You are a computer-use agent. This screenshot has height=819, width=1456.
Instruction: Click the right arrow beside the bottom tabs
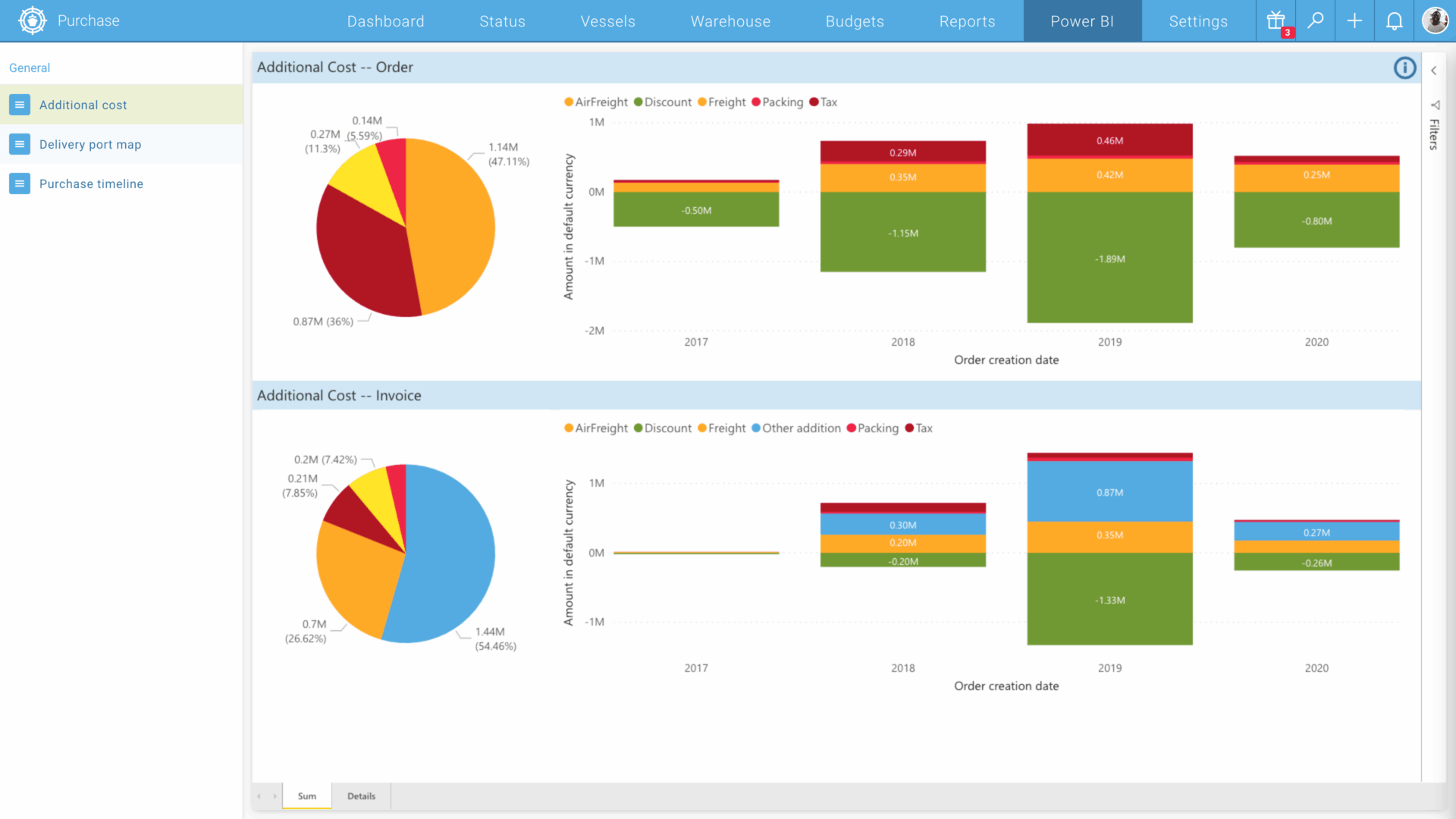pos(275,795)
